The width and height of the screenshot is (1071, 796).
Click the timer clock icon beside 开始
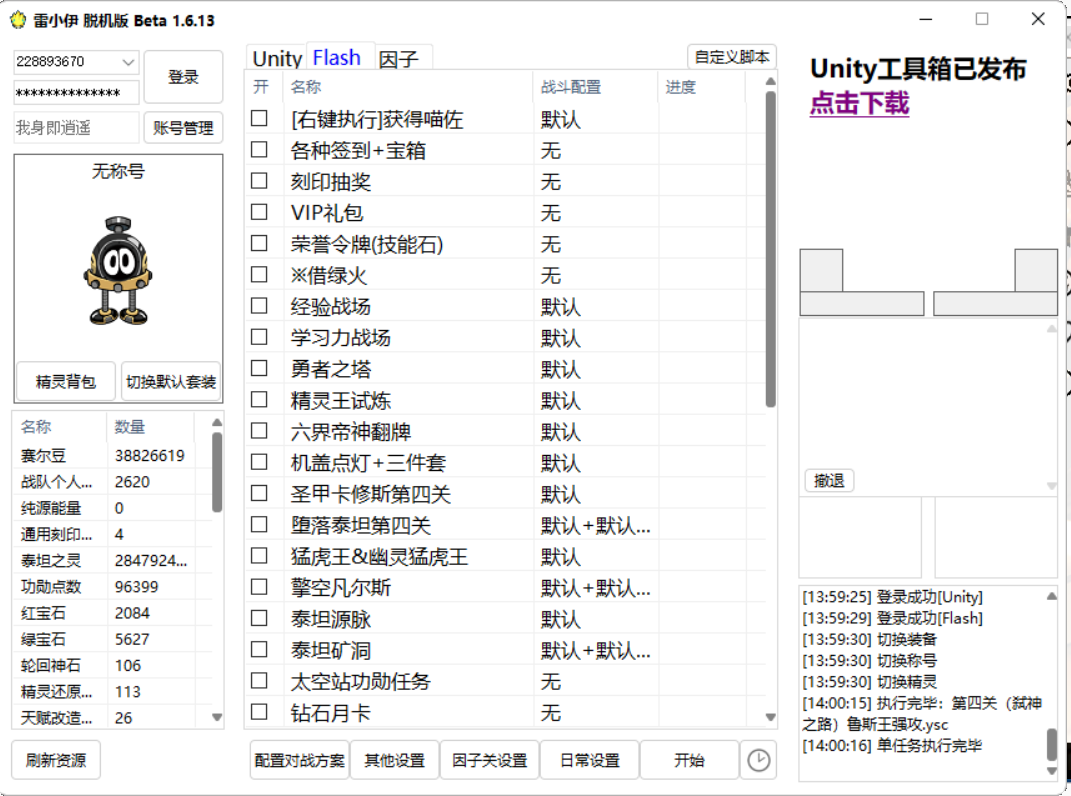[758, 760]
